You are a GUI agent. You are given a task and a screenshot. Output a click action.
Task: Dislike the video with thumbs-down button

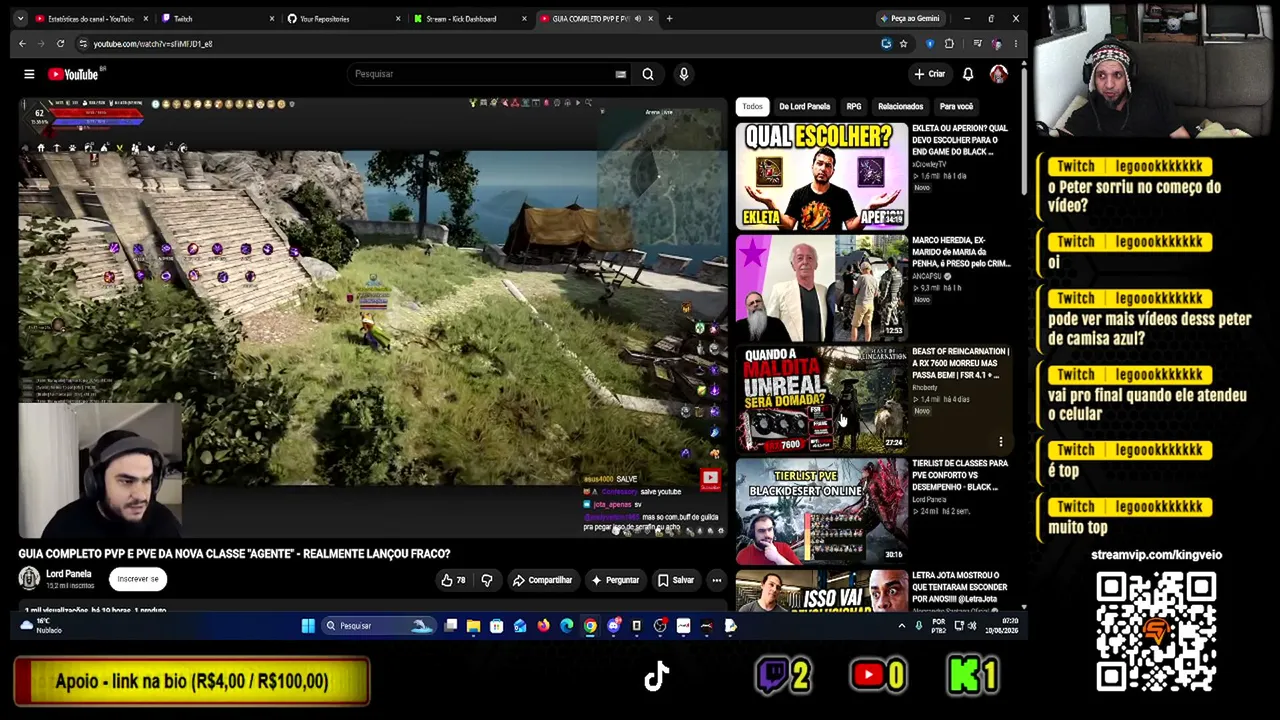pos(487,580)
